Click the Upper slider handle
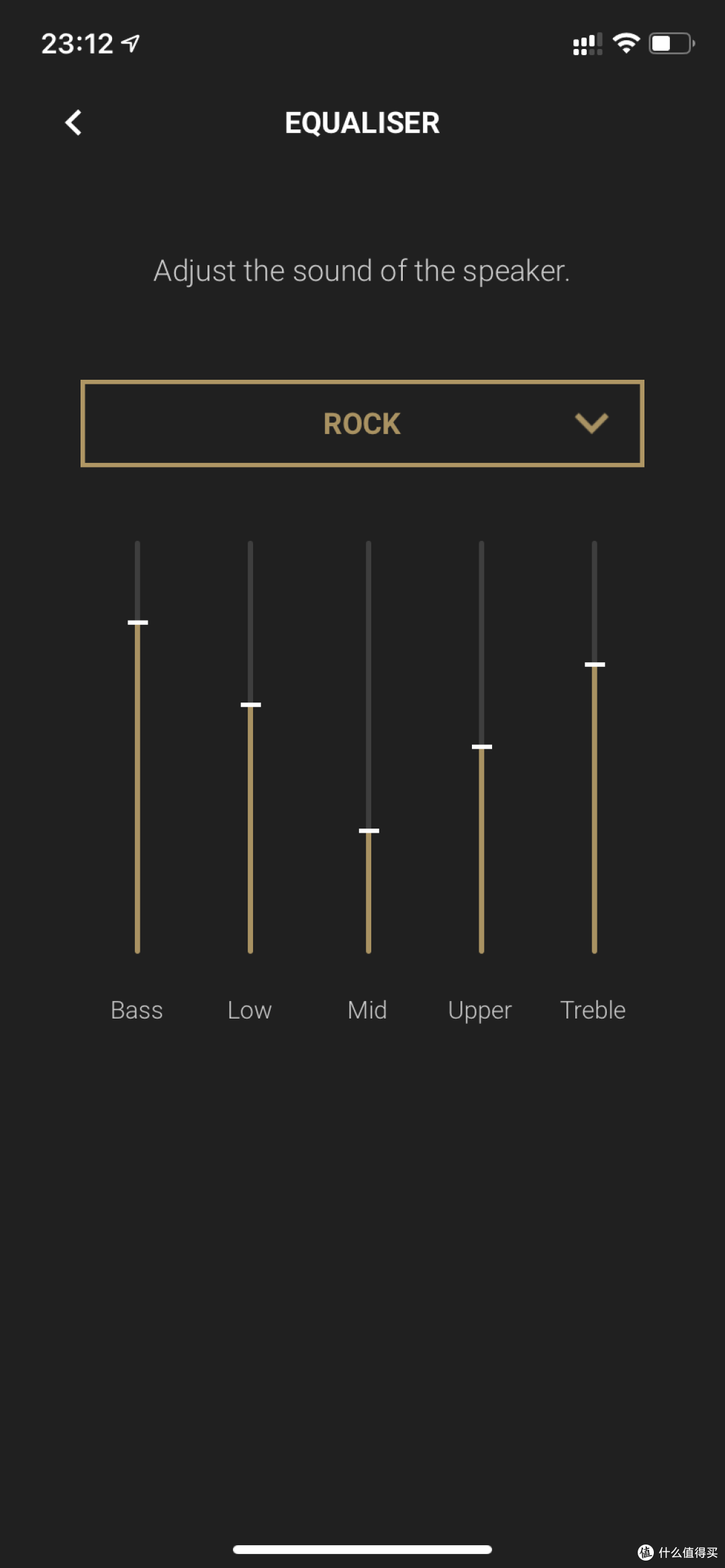 pyautogui.click(x=481, y=747)
